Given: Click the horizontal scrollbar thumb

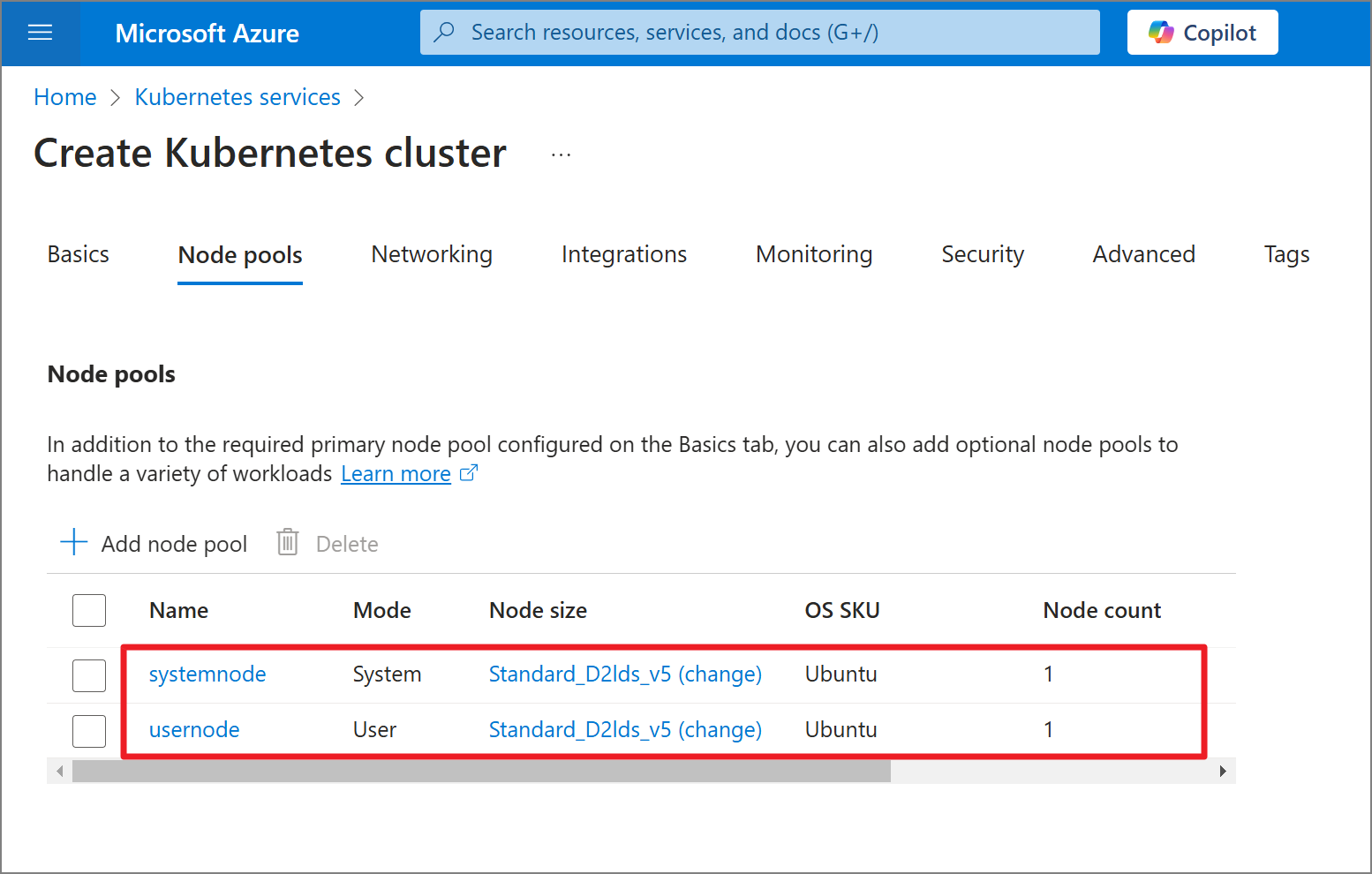Looking at the screenshot, I should point(481,772).
